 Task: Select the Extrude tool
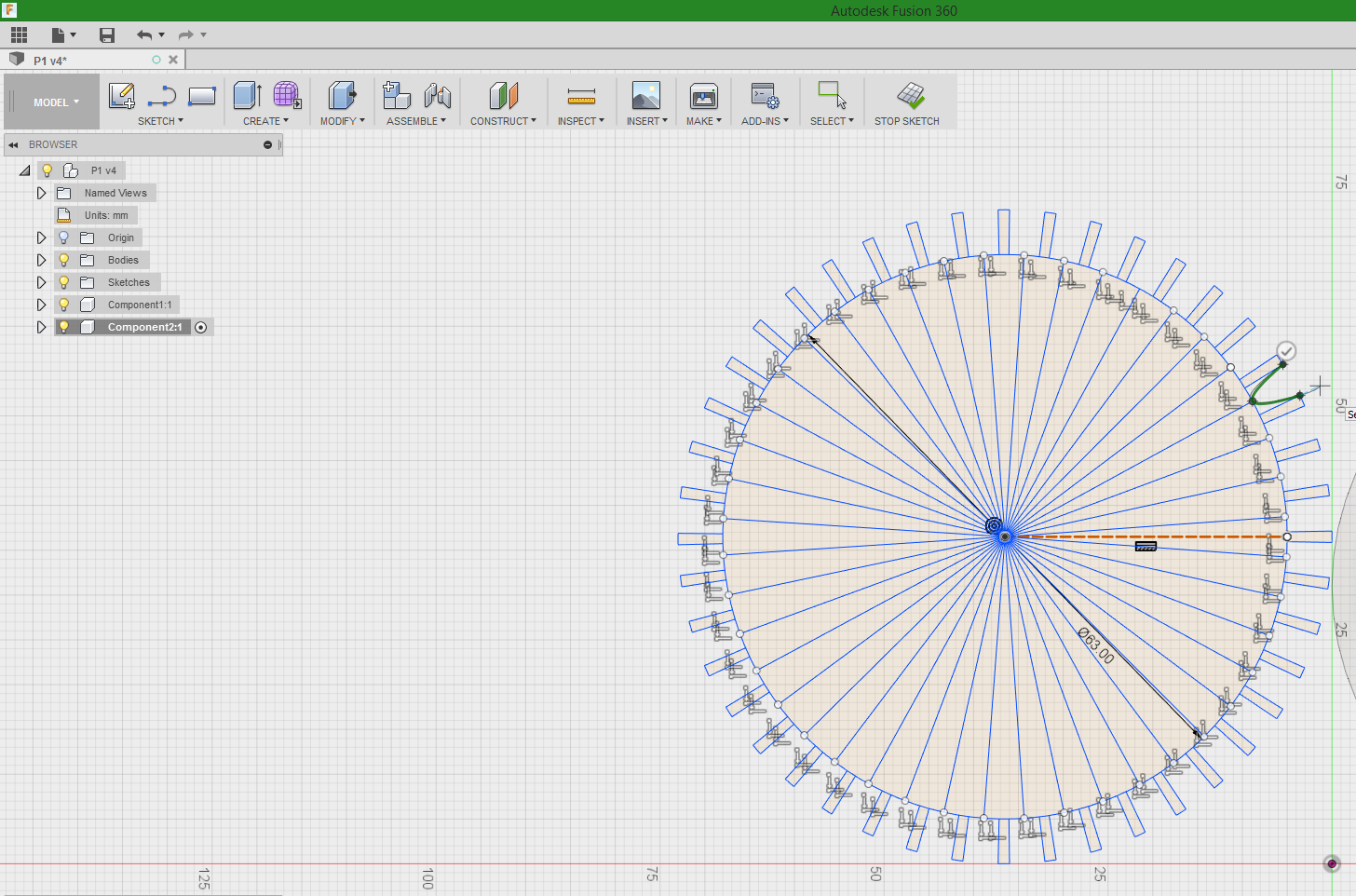[x=248, y=95]
